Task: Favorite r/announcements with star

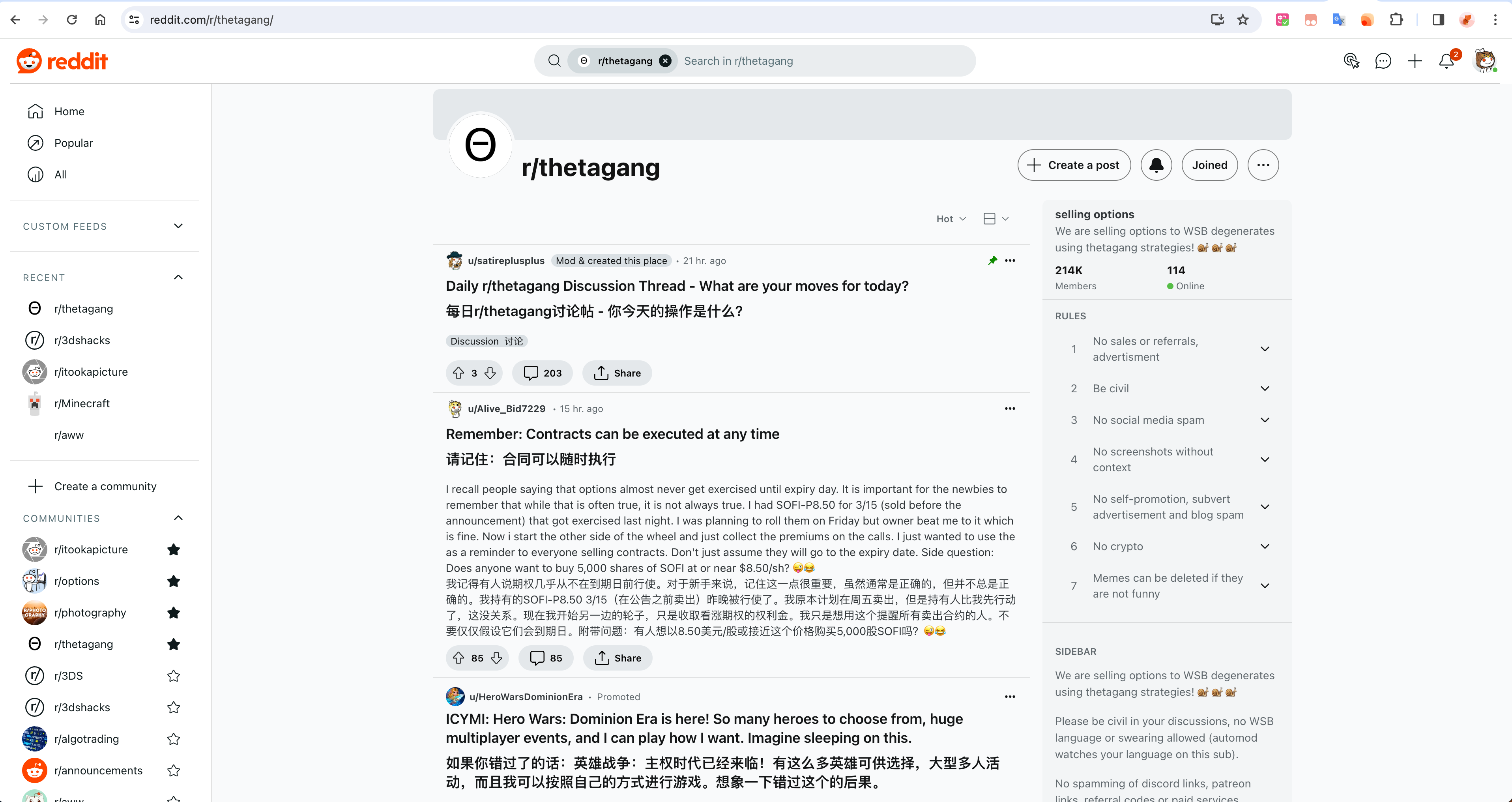Action: tap(173, 770)
